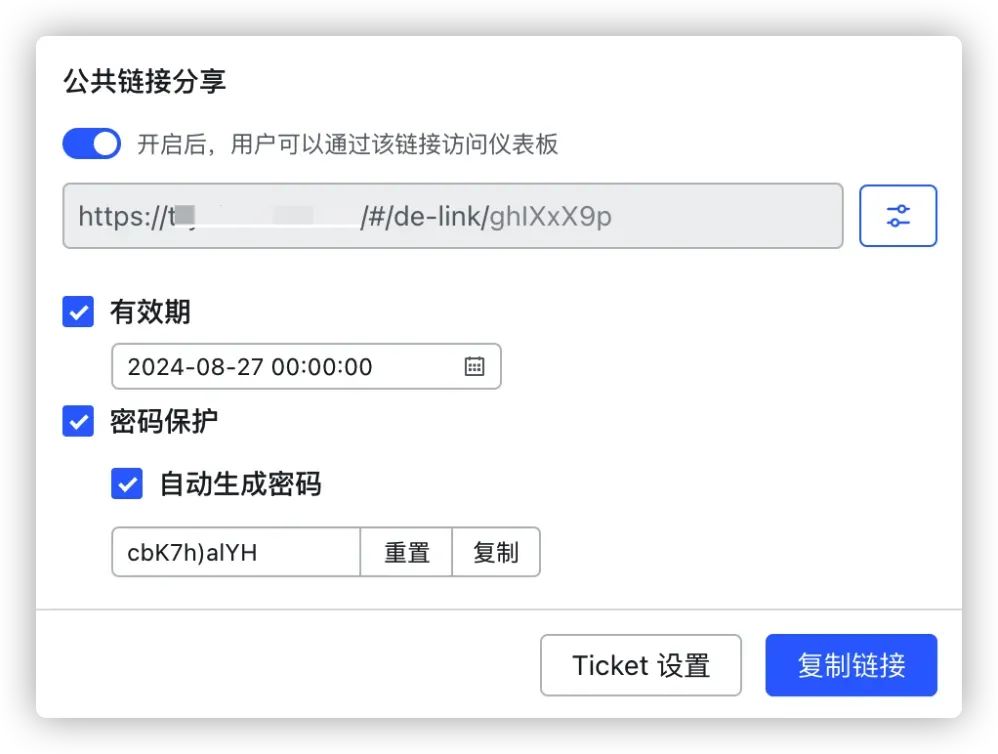Turn off the public link sharing switch
The width and height of the screenshot is (998, 754).
click(x=92, y=144)
